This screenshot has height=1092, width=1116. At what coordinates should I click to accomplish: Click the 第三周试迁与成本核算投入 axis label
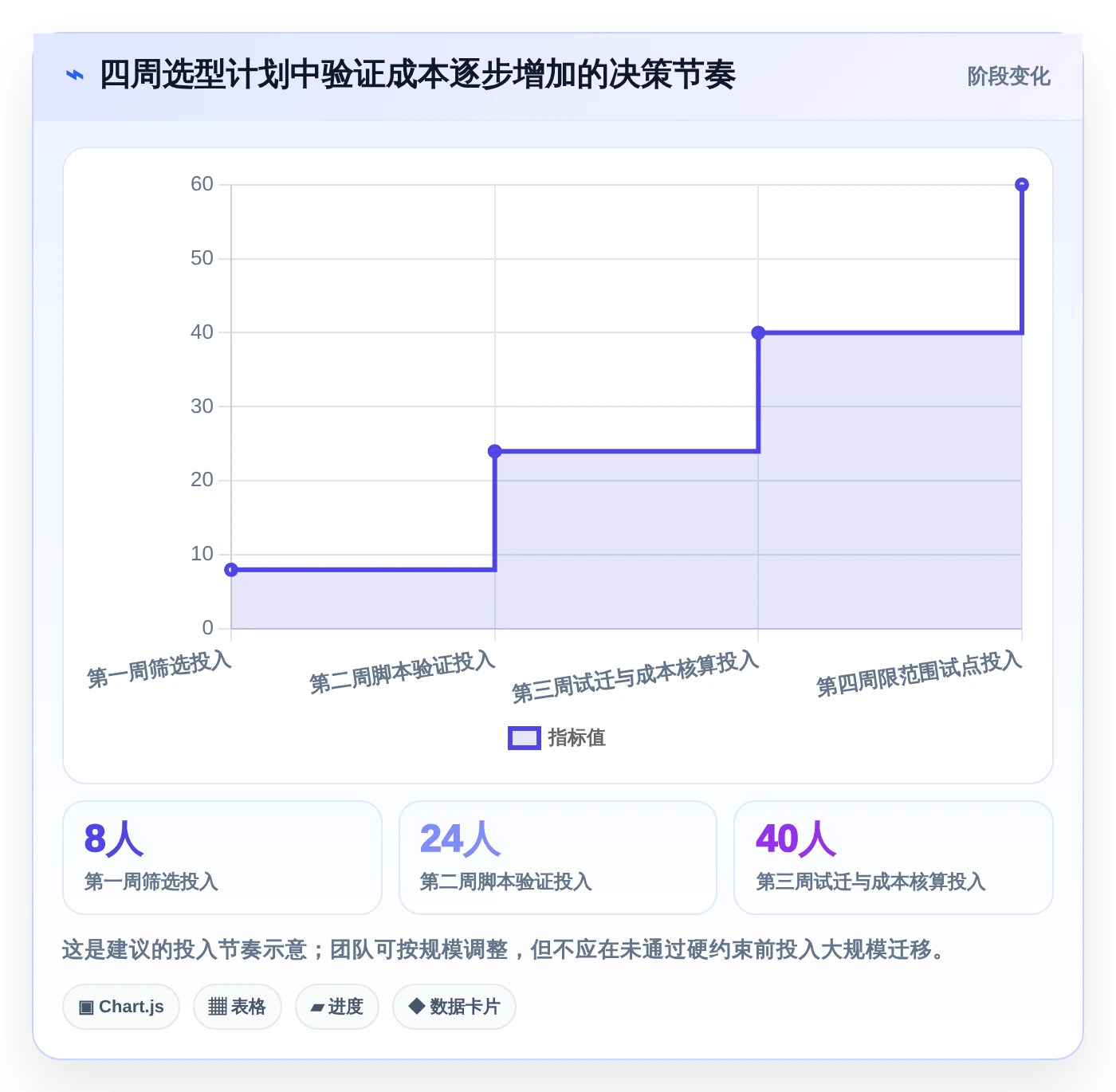click(635, 677)
